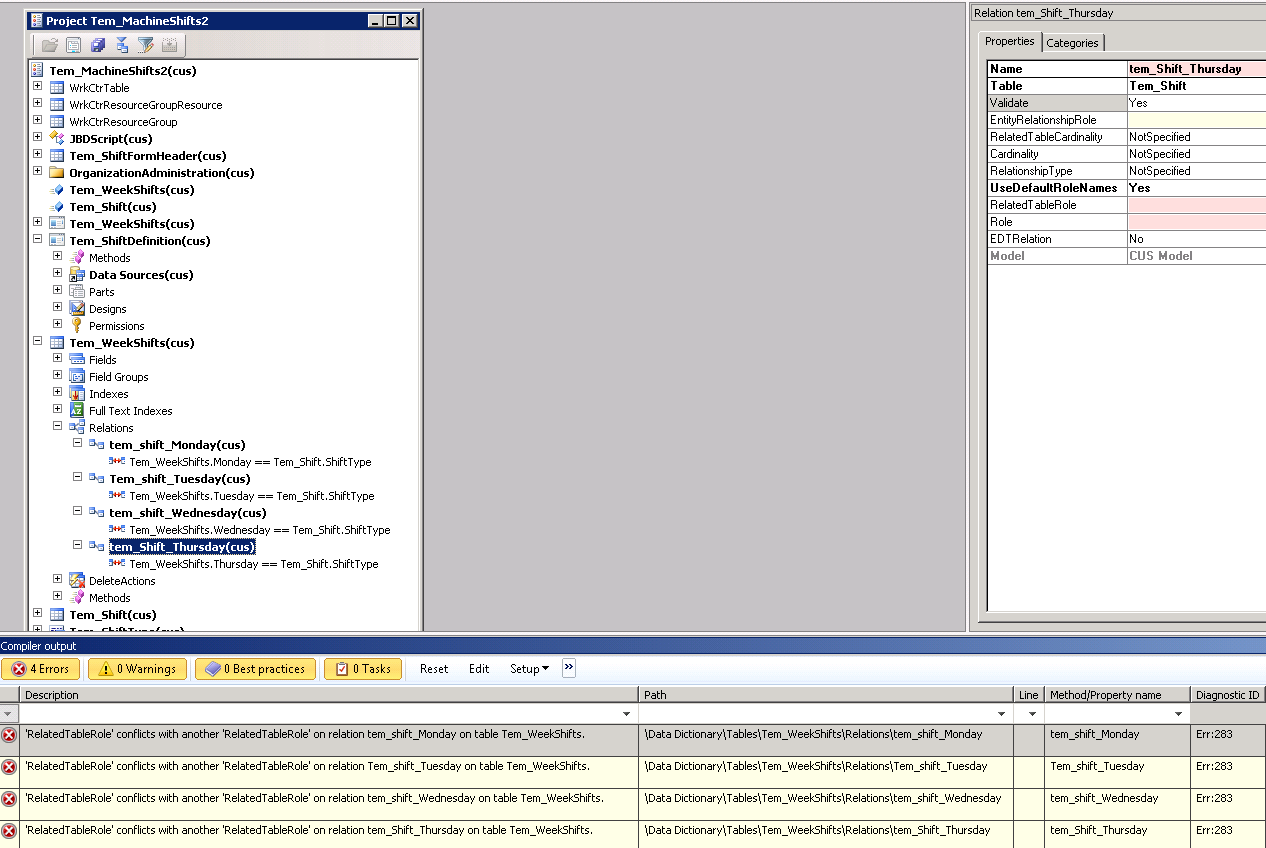Select the Properties tab
Screen dimensions: 1266x848
1009,41
